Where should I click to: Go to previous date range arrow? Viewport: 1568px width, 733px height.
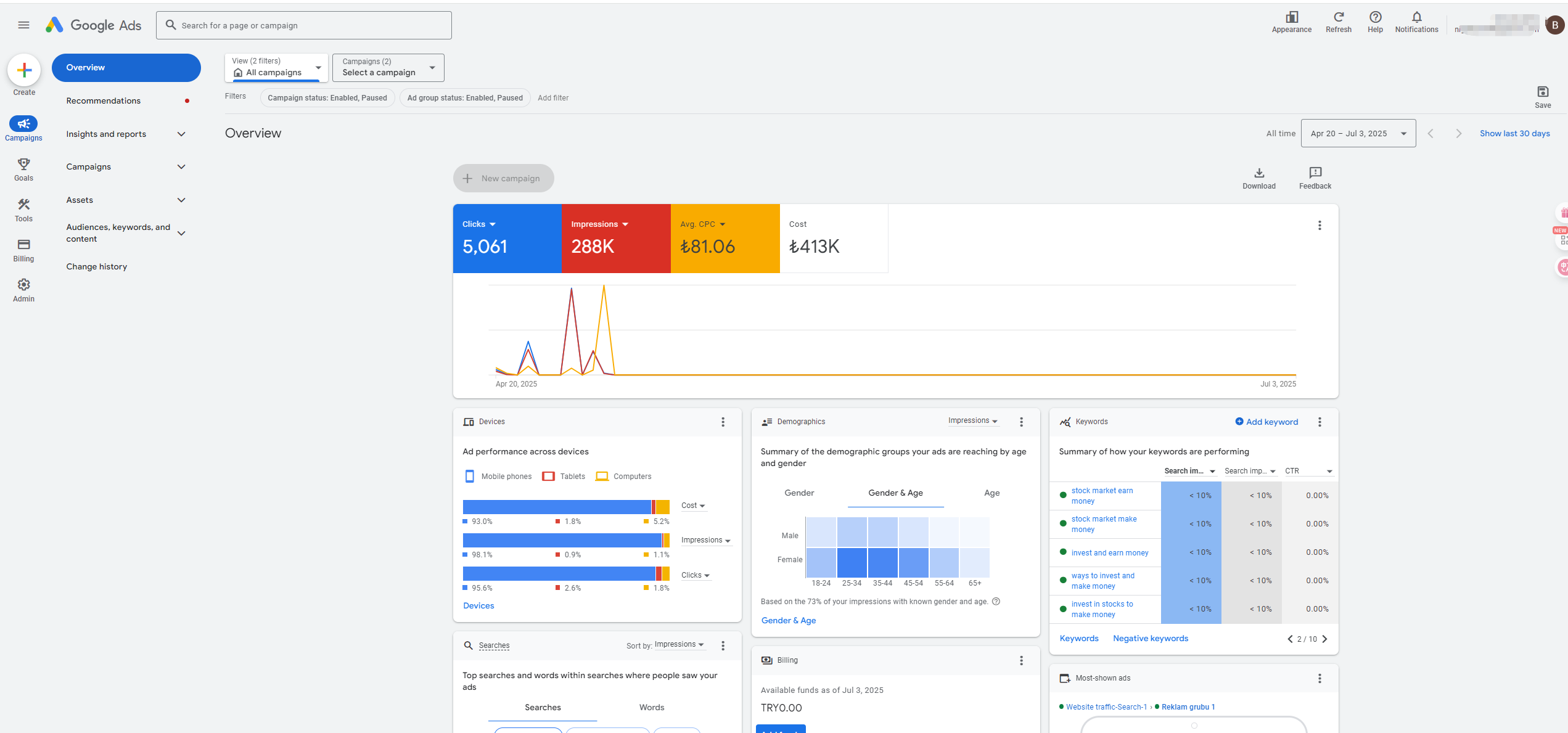pos(1430,134)
